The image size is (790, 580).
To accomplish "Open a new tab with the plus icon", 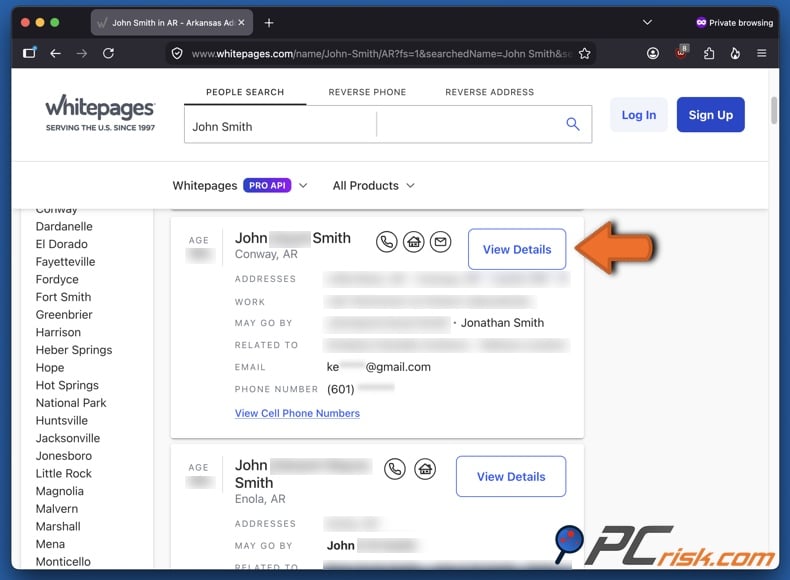I will [x=269, y=23].
